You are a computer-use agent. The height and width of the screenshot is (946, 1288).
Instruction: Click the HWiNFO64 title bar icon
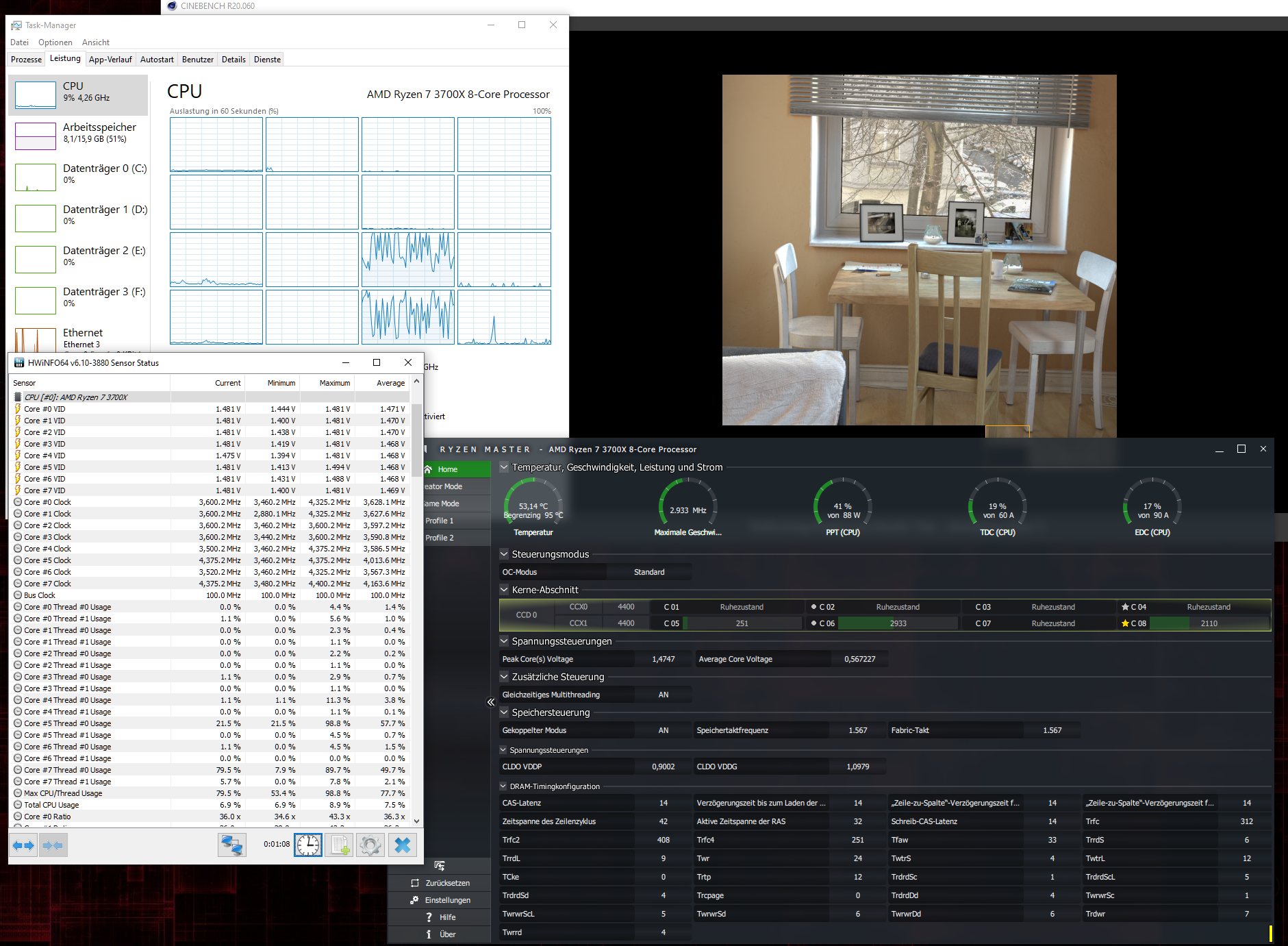click(19, 362)
